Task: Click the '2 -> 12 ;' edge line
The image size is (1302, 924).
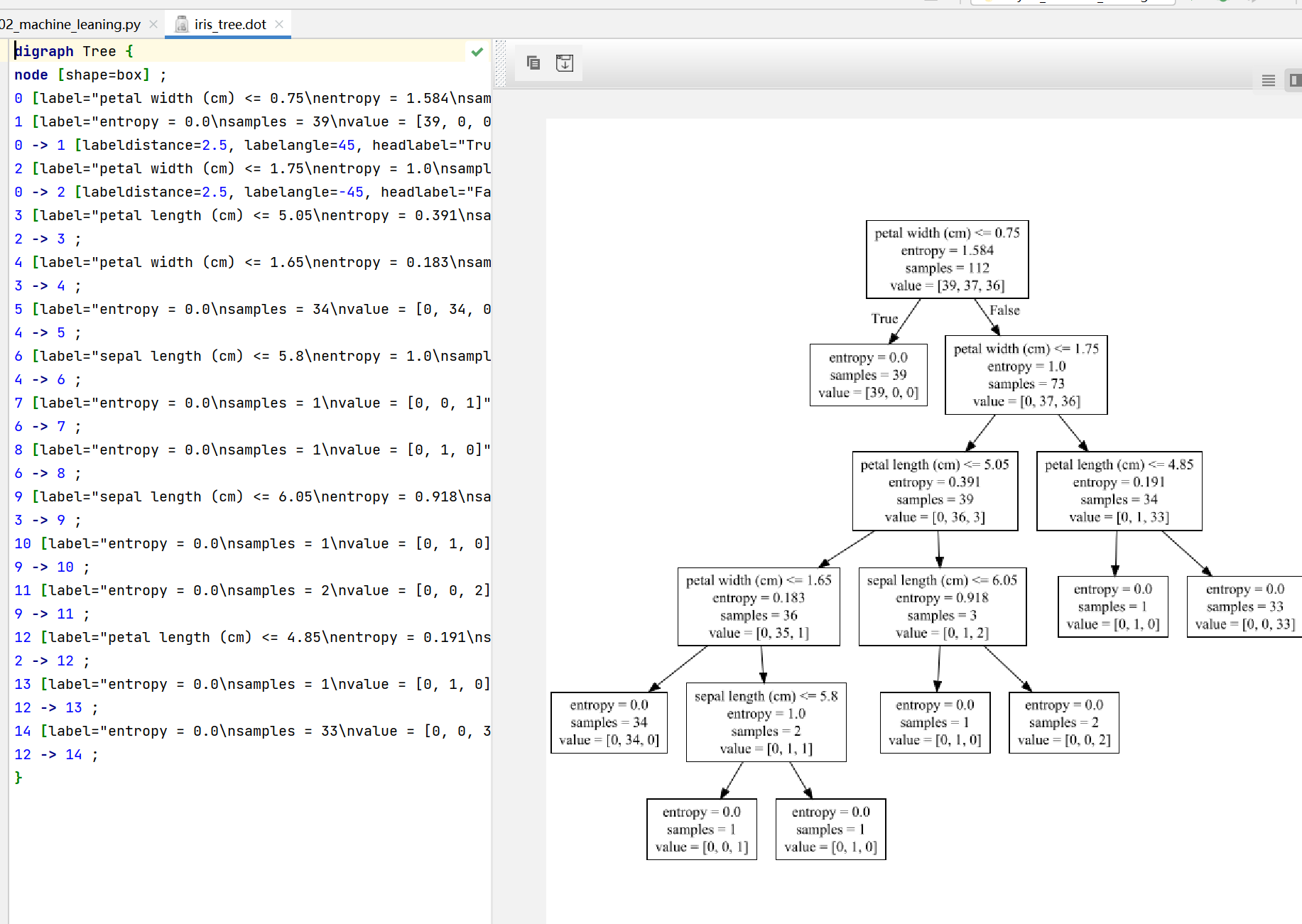Action: click(x=52, y=661)
